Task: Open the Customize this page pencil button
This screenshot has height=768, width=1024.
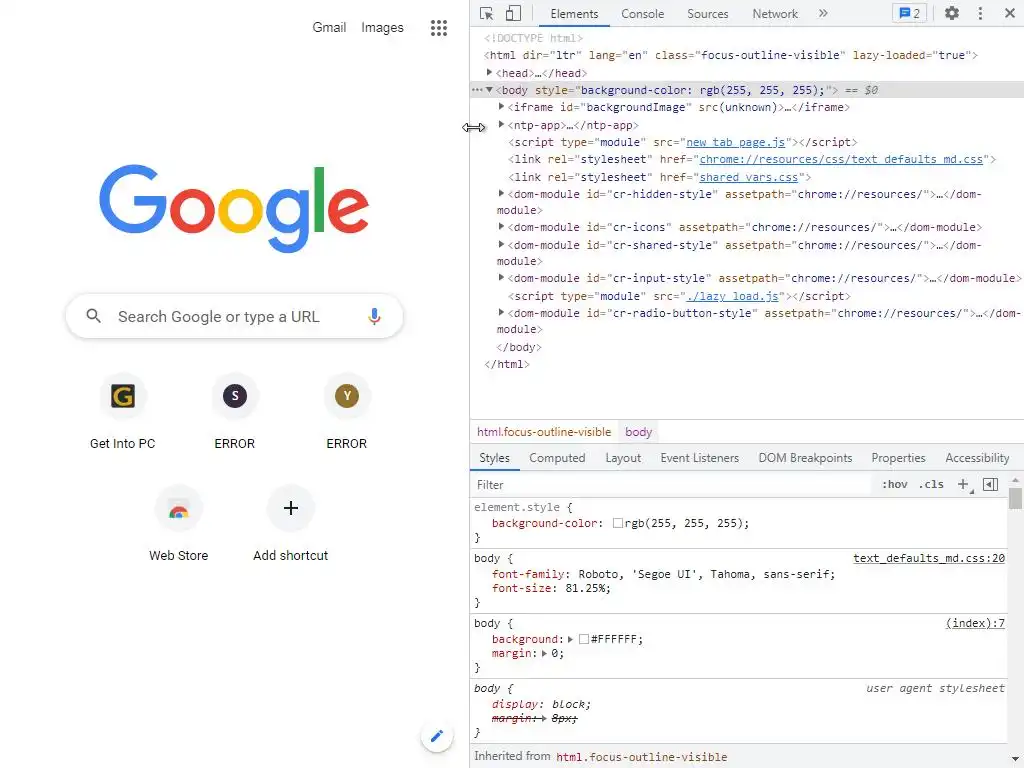Action: coord(437,737)
